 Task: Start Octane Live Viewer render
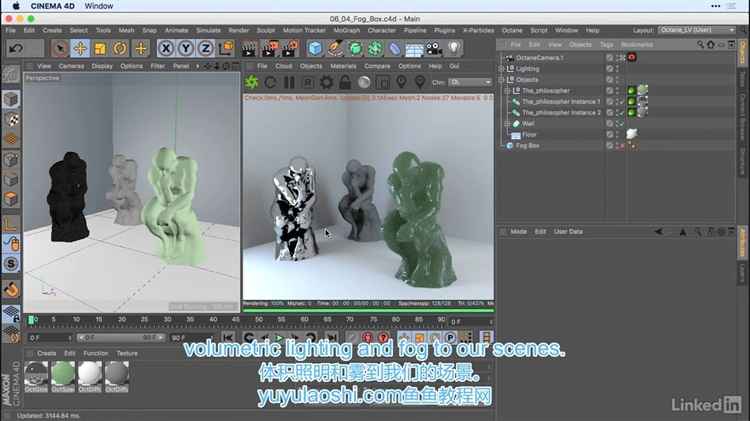[x=252, y=82]
